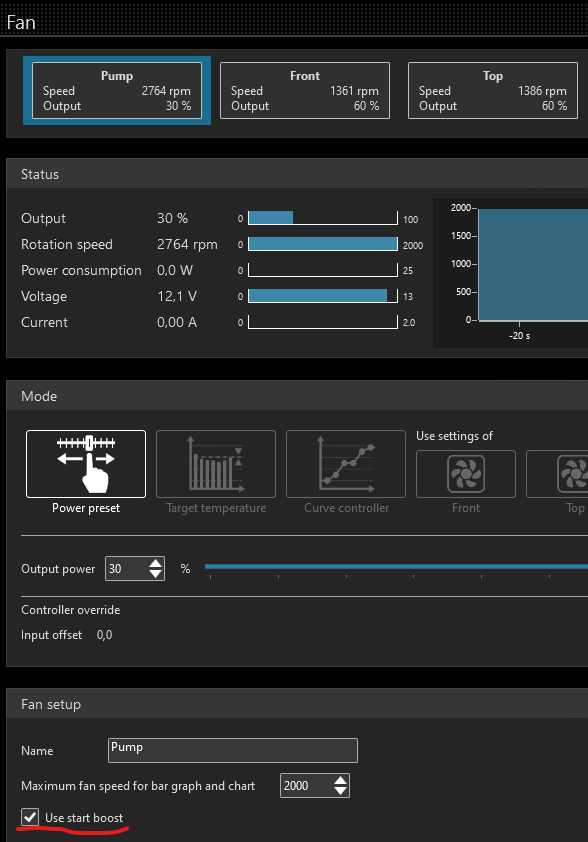Click the 0,0 W Power consumption value

175,270
